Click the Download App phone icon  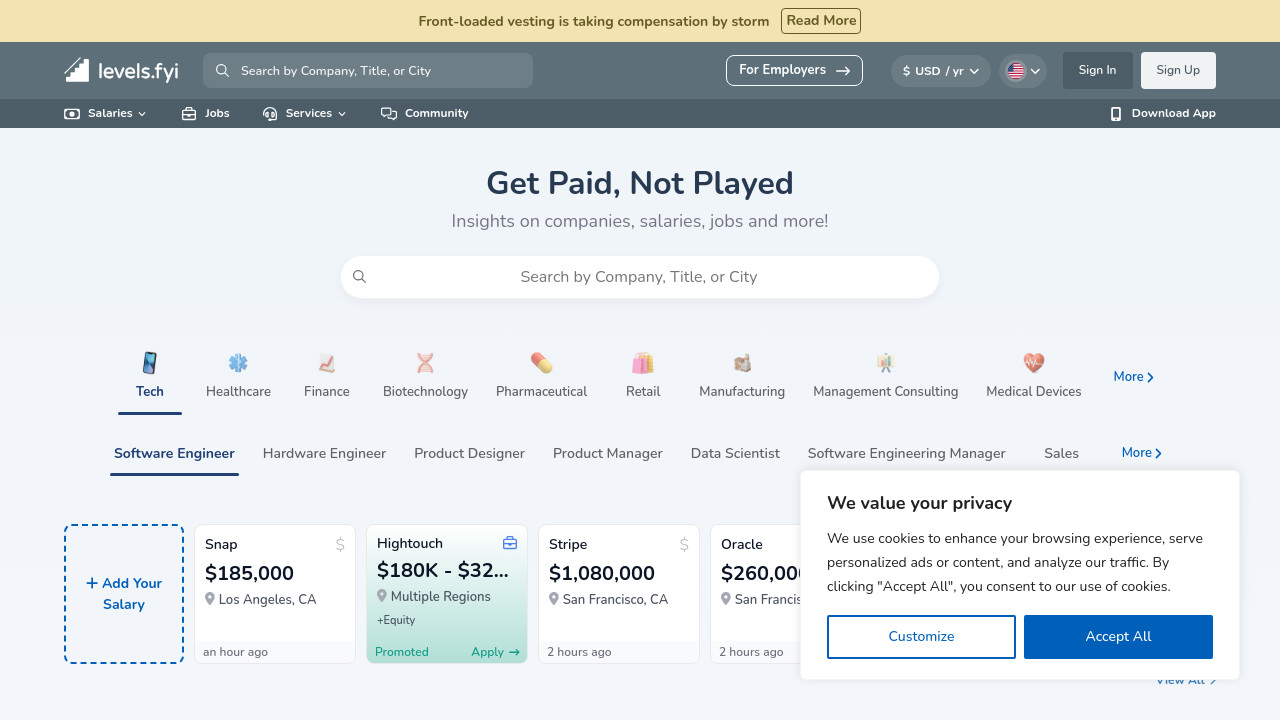tap(1115, 113)
